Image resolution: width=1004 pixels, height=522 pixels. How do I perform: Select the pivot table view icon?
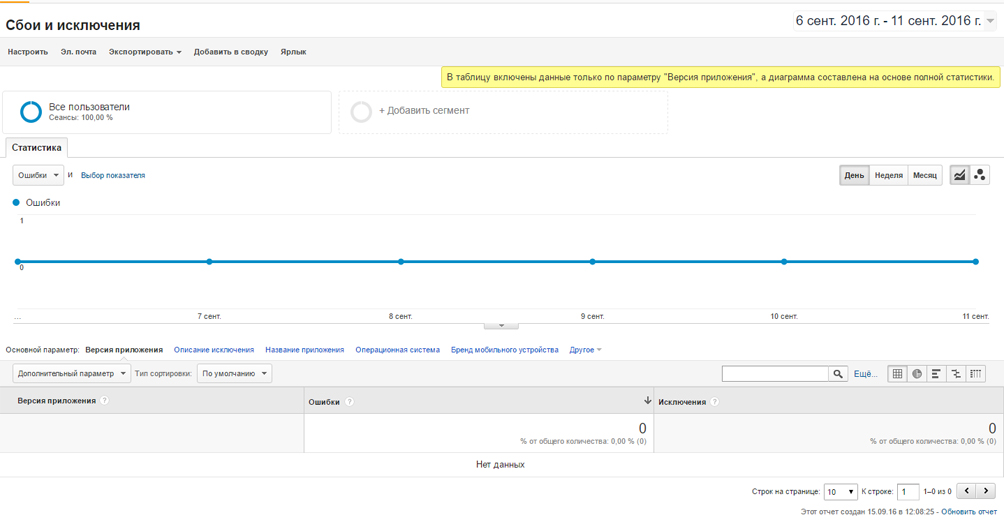click(x=976, y=373)
